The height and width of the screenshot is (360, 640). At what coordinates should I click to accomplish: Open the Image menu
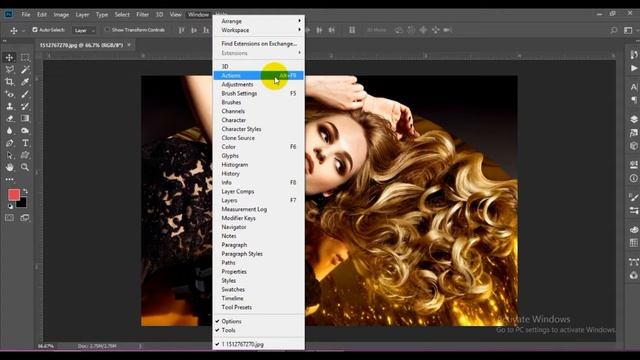point(61,15)
